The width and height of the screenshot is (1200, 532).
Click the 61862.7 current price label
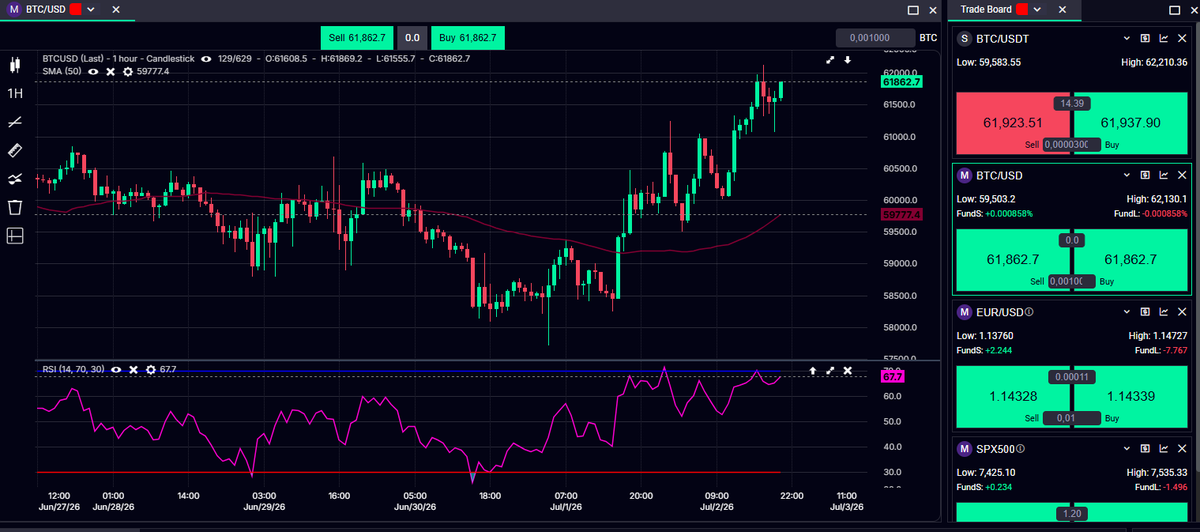[902, 82]
